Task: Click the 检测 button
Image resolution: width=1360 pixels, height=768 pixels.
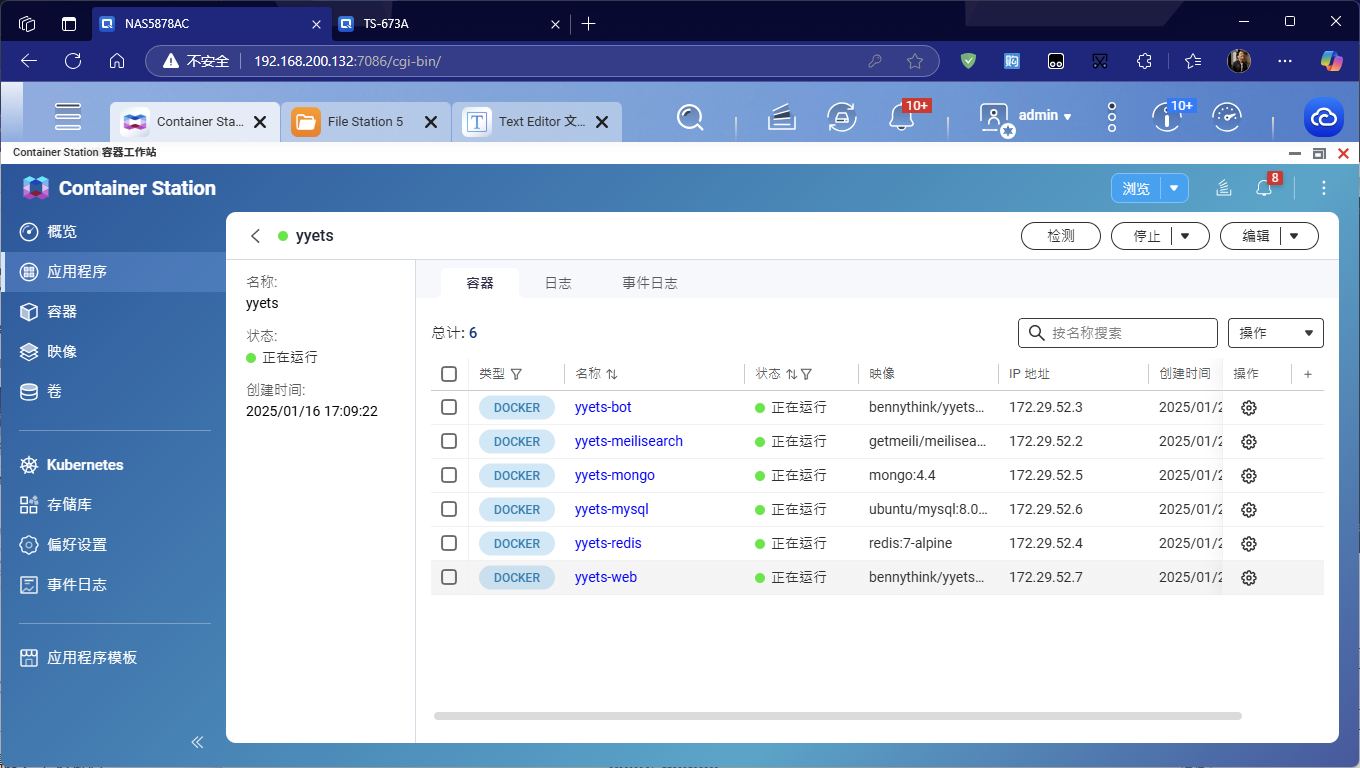Action: click(x=1060, y=236)
